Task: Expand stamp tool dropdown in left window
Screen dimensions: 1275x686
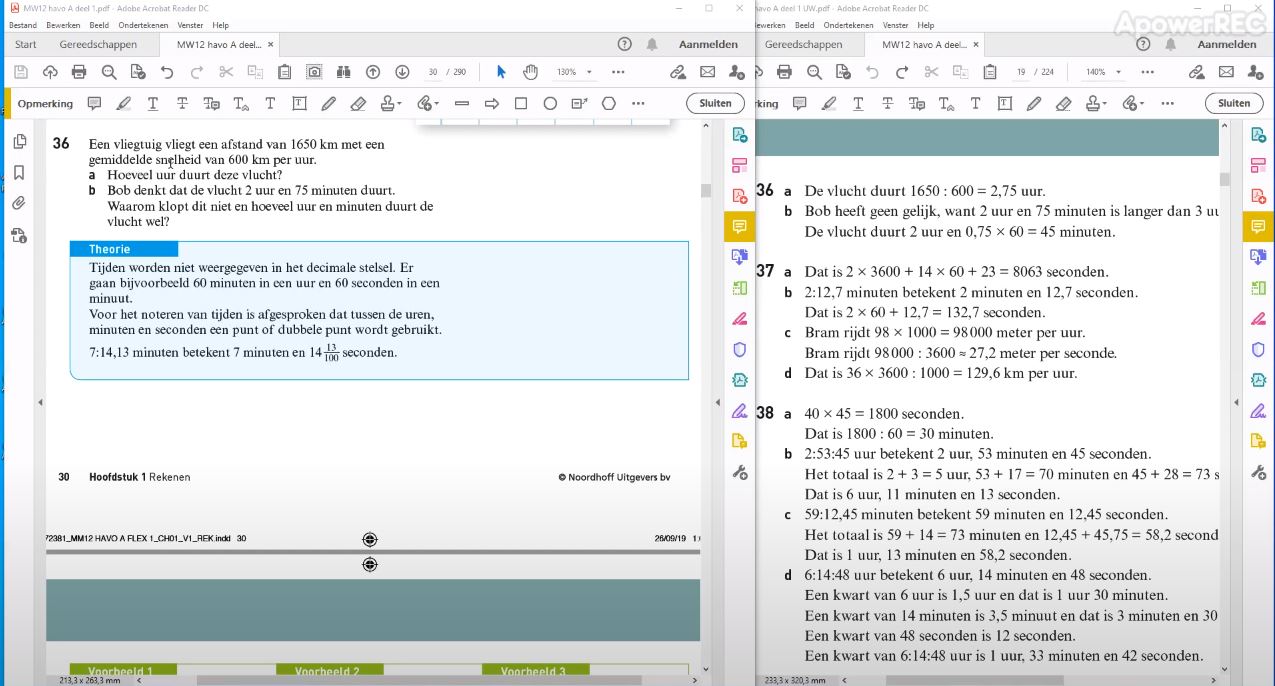Action: 399,103
